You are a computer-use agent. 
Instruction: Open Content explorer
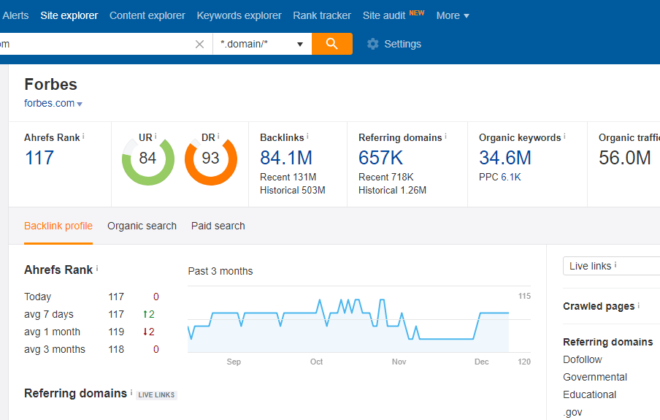pos(147,16)
